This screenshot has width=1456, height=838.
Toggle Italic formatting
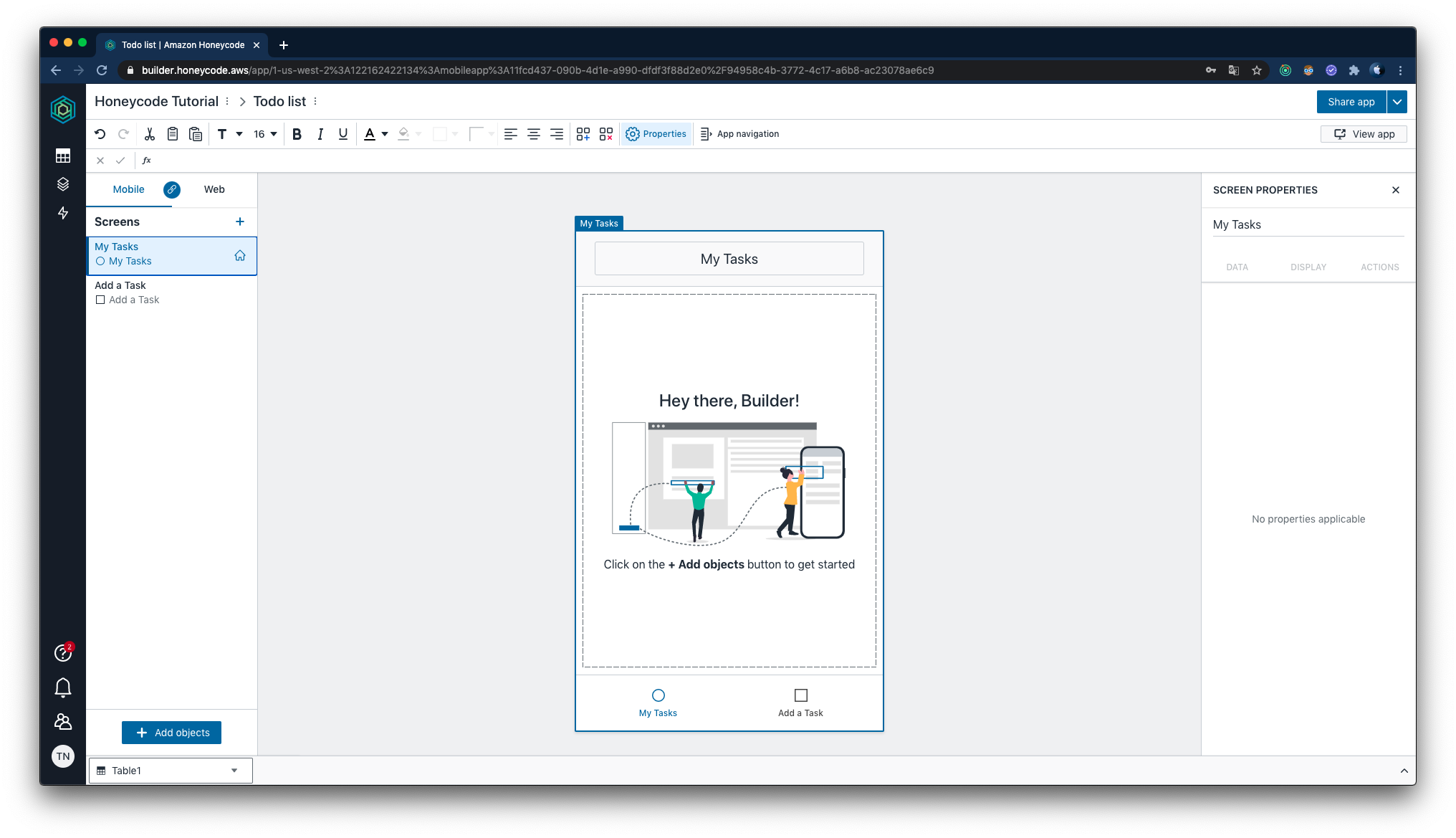coord(320,134)
